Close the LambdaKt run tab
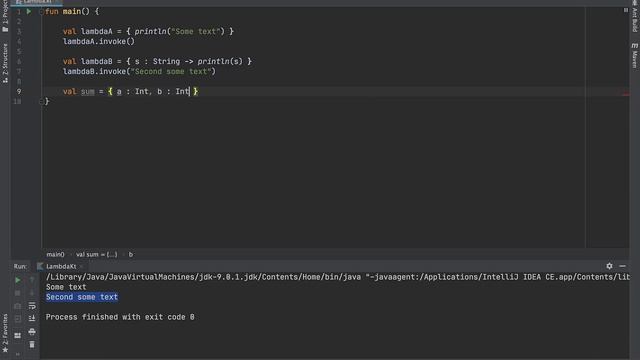 tap(81, 267)
